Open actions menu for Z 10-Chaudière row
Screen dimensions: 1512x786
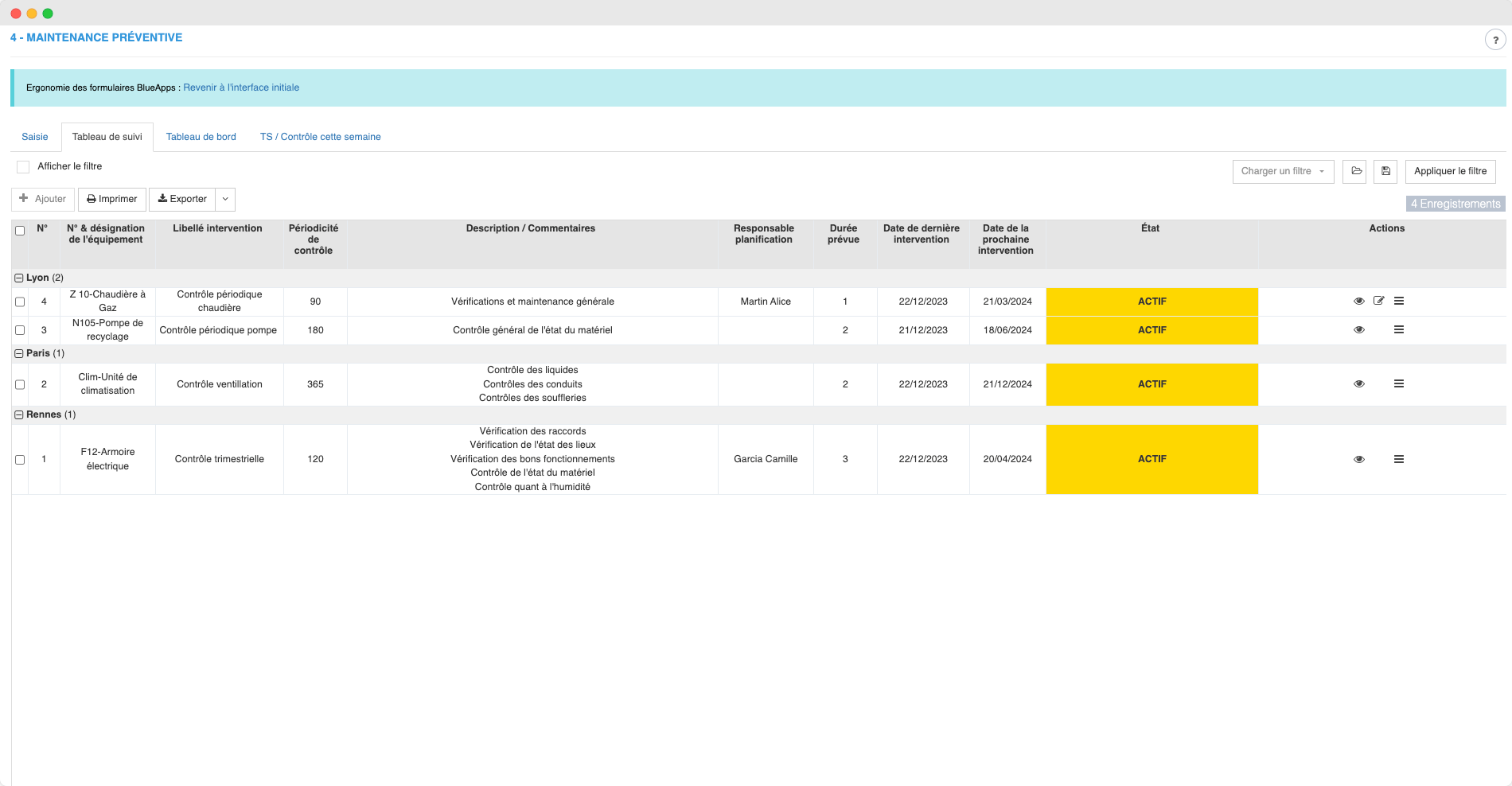click(x=1398, y=301)
